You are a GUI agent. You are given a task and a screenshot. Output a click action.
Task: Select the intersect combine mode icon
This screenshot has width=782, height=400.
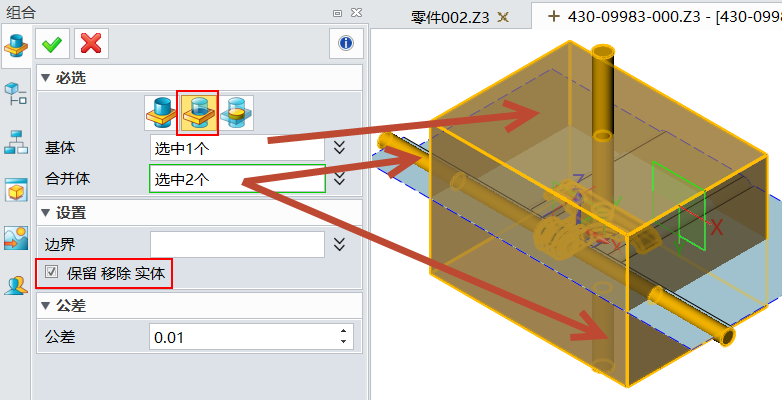click(236, 111)
